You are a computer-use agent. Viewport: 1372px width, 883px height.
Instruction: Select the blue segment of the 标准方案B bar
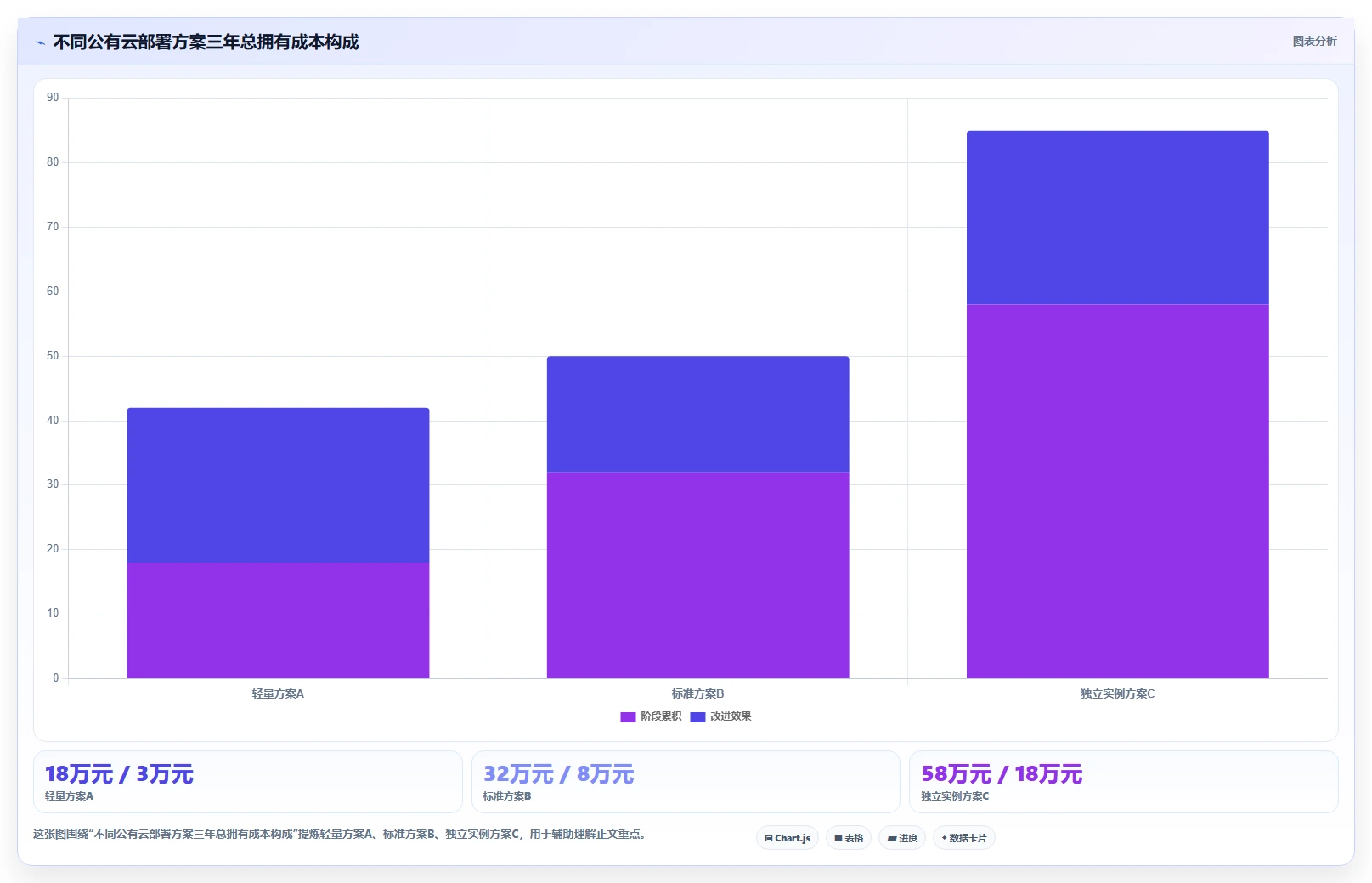(x=697, y=414)
